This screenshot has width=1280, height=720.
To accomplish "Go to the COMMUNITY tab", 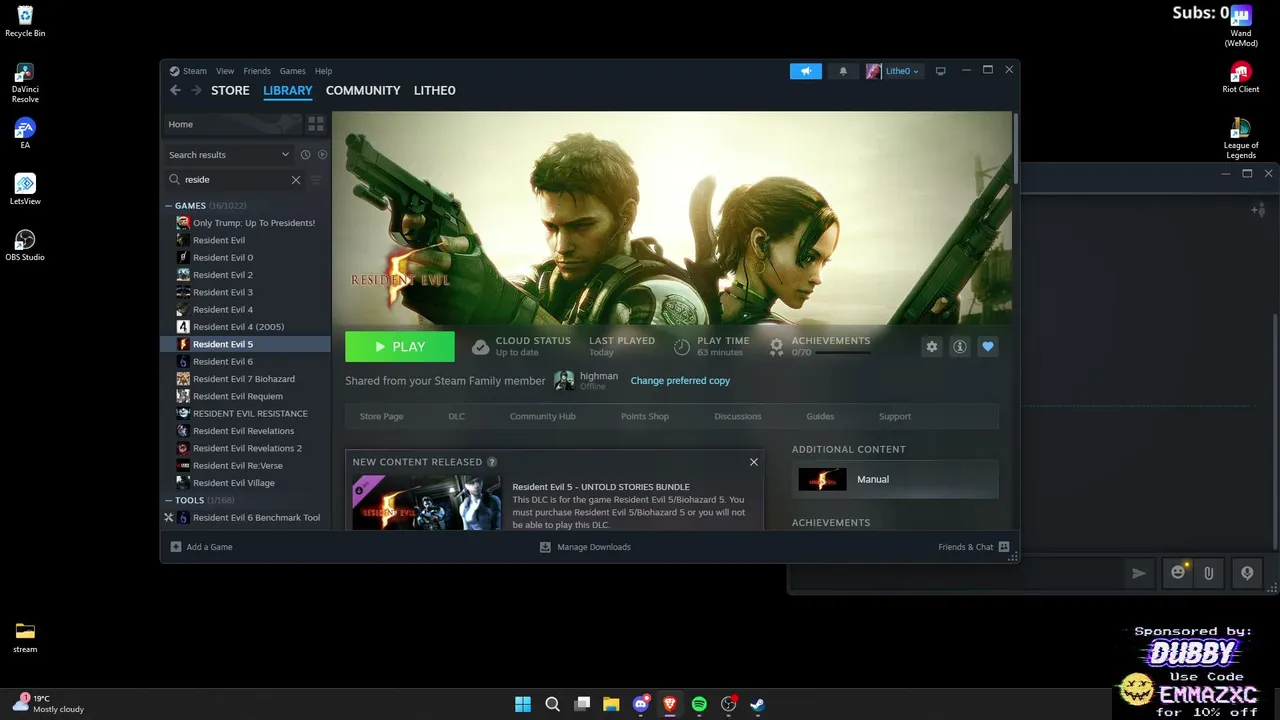I will pyautogui.click(x=363, y=90).
